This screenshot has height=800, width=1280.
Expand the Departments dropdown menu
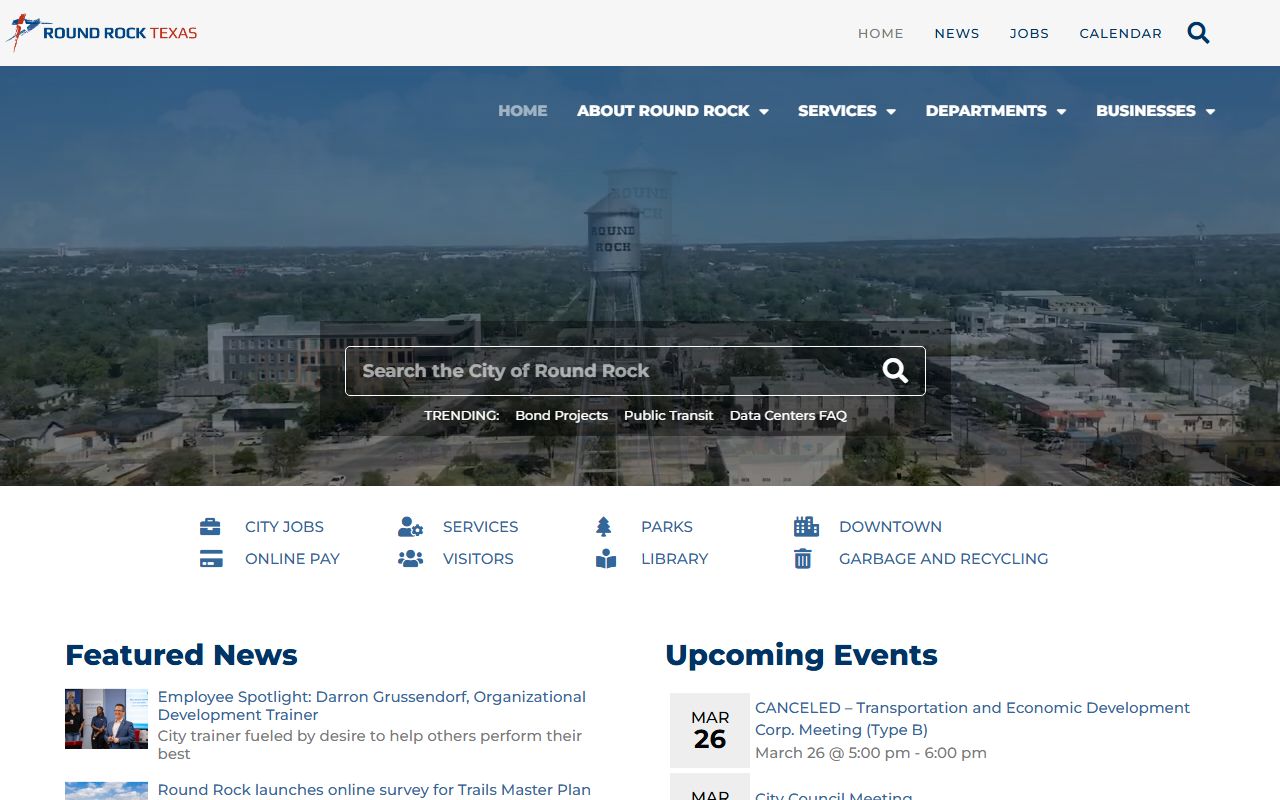point(995,111)
